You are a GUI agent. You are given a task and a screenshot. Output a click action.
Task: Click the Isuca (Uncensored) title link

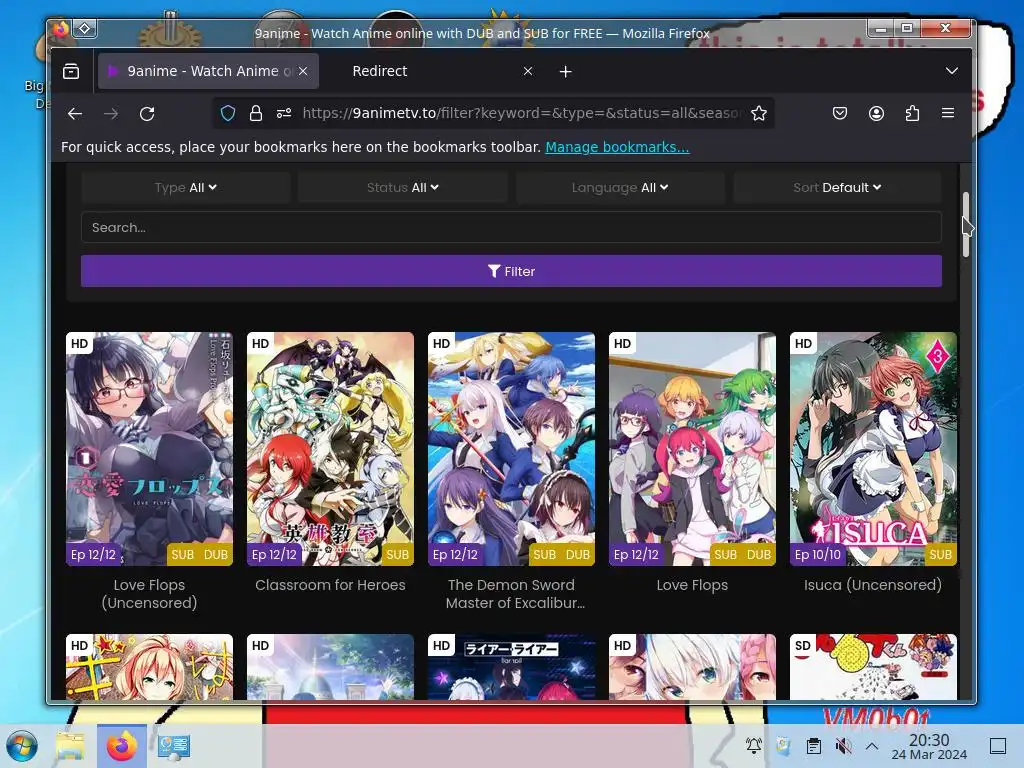coord(873,585)
